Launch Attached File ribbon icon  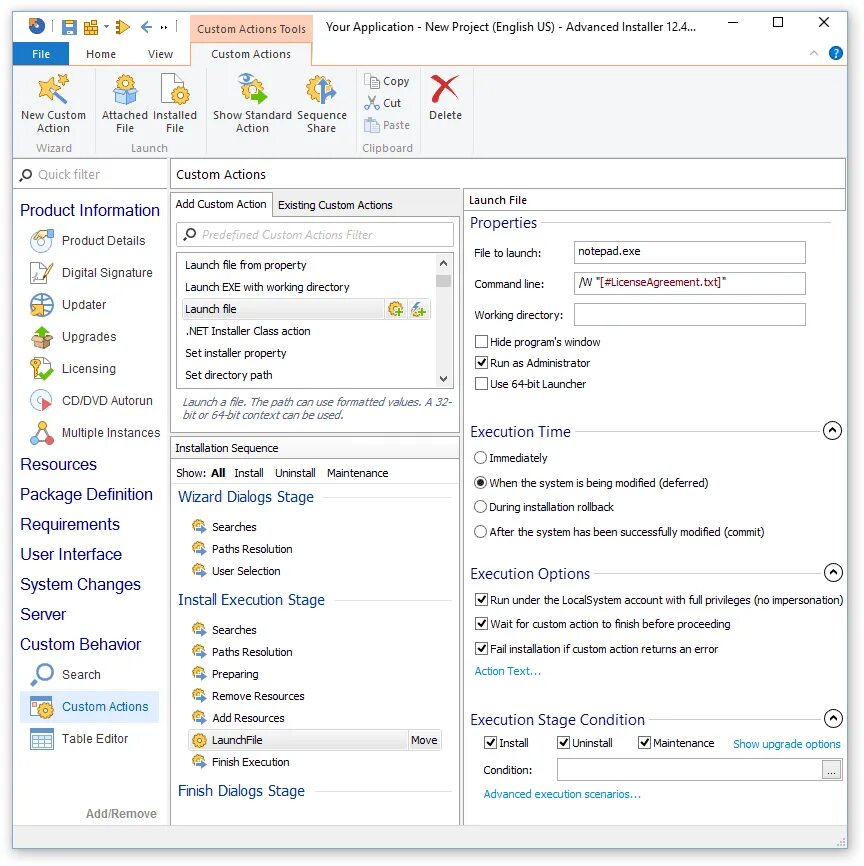coord(125,104)
